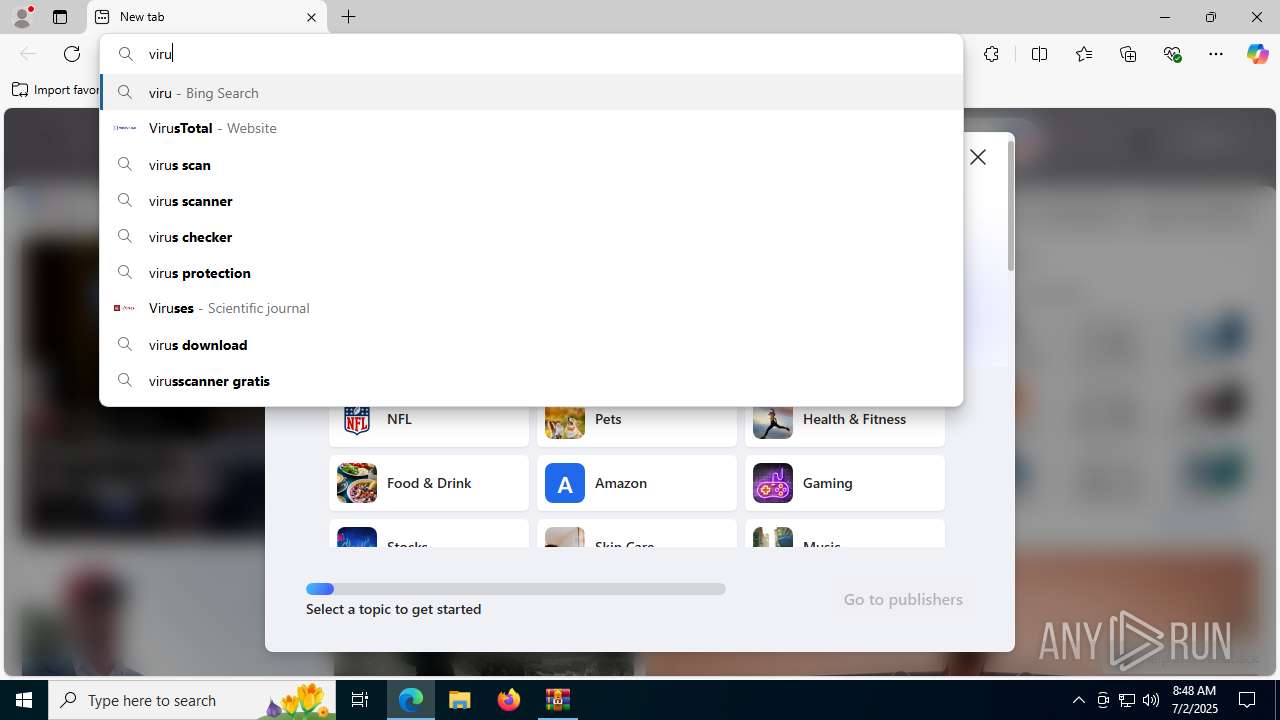Click the Refresh page button
Screen dimensions: 1280x720
coord(72,54)
